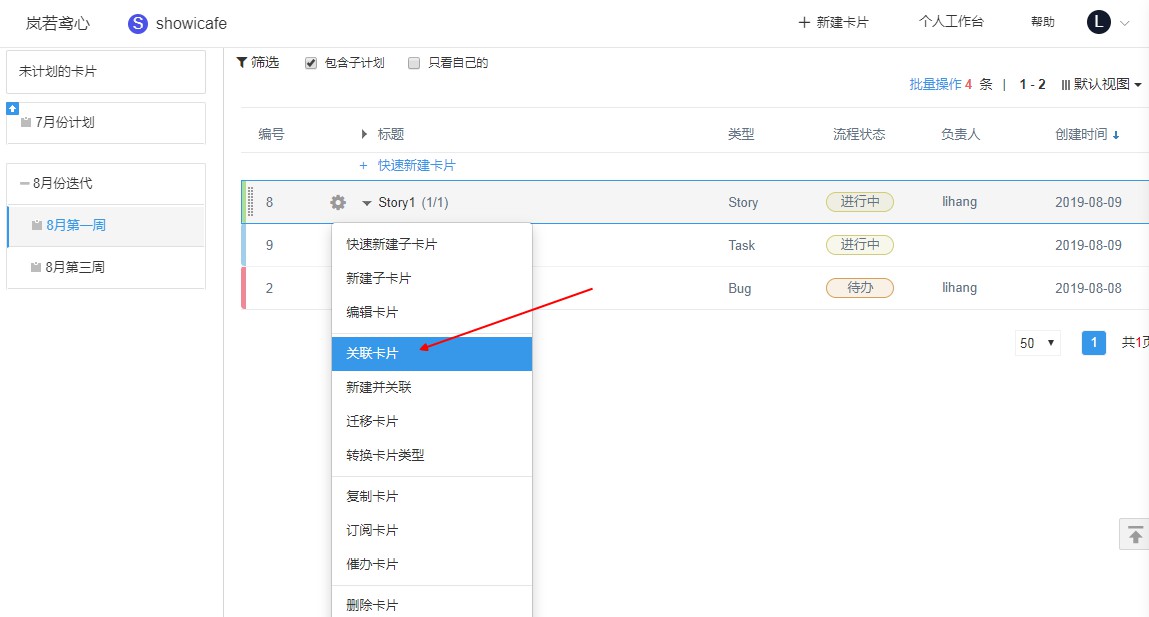The width and height of the screenshot is (1149, 617).
Task: Open the 默认视图 view dropdown
Action: tap(1101, 85)
